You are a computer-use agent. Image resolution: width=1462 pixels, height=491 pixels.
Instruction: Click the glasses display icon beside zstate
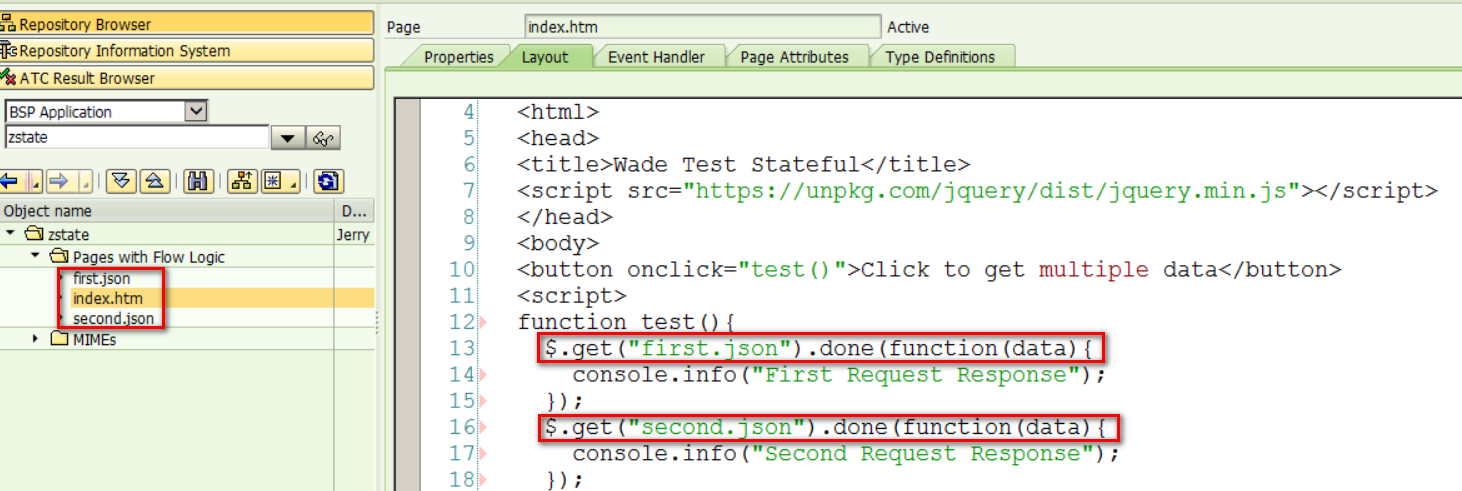(x=324, y=138)
